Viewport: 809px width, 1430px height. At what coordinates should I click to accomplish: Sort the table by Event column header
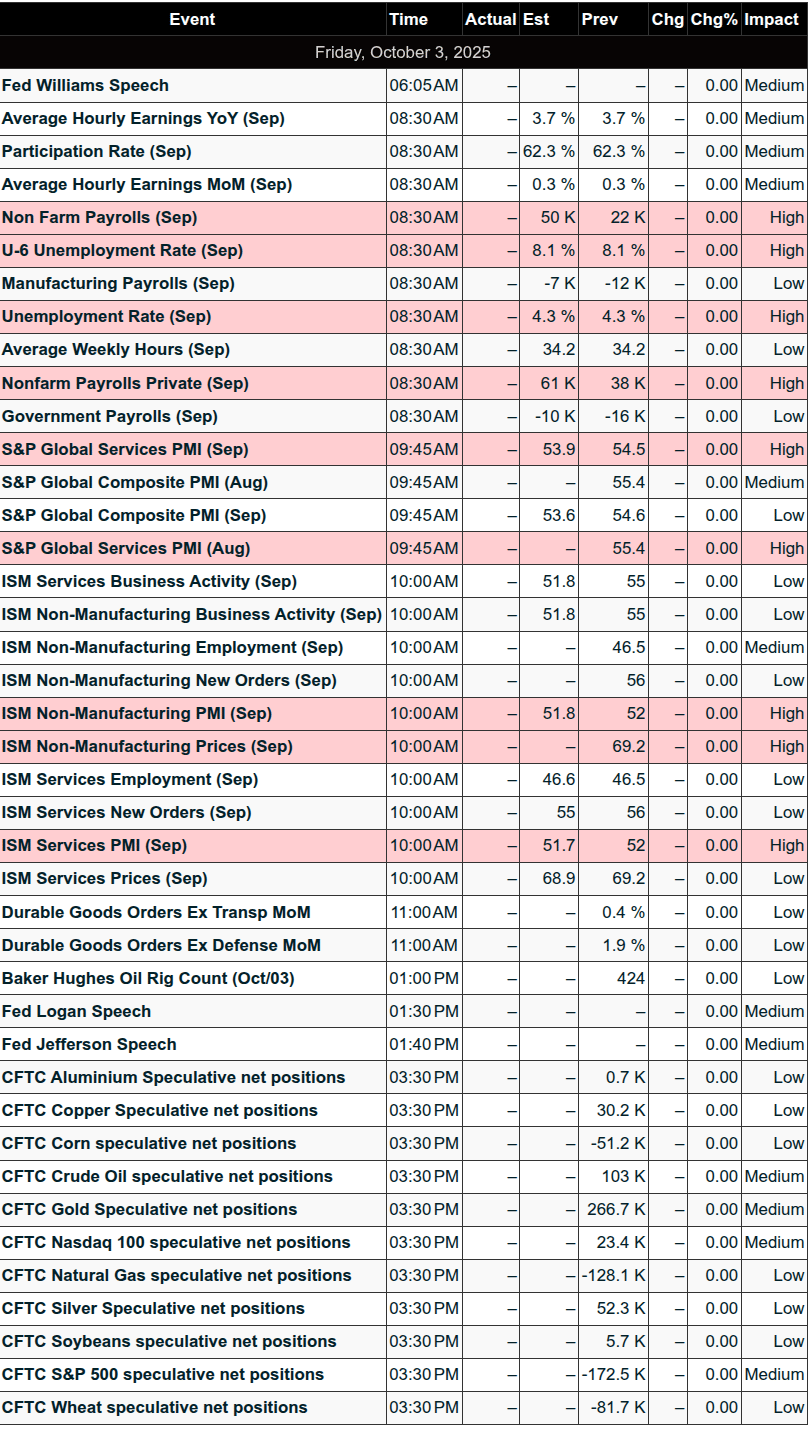192,19
